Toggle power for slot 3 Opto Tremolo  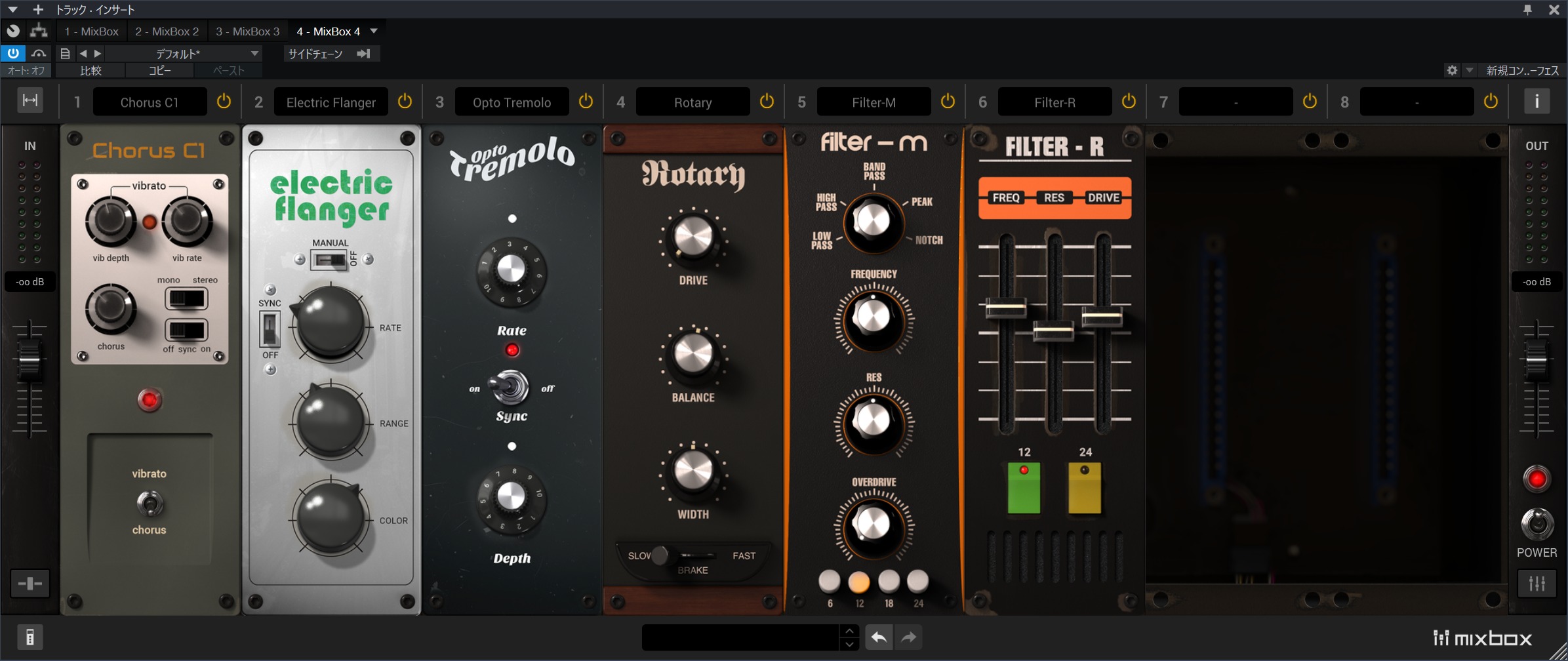pyautogui.click(x=586, y=102)
